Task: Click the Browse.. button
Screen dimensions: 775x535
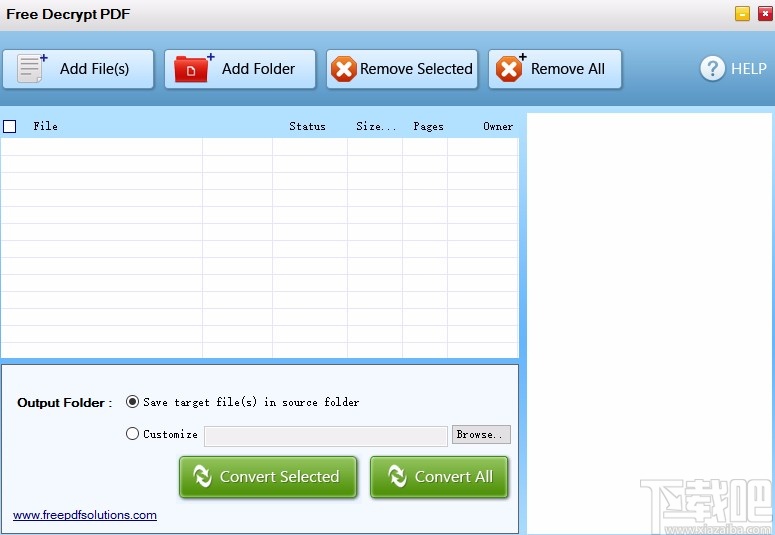Action: (481, 434)
